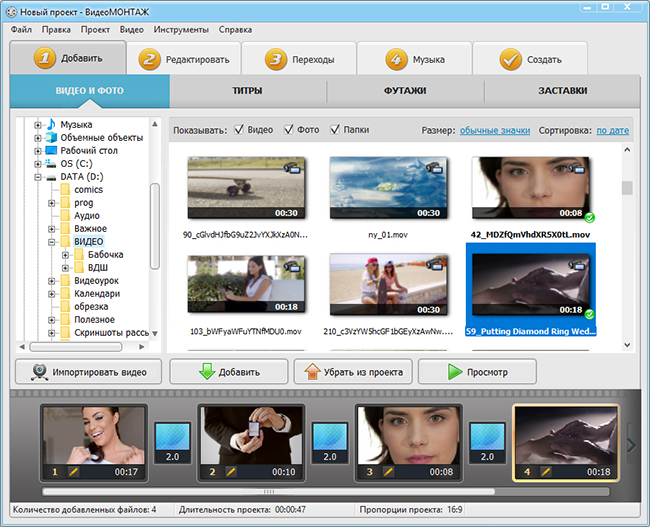Viewport: 650px width, 527px height.
Task: Click the Рабочий стол desktop icon
Action: click(51, 150)
